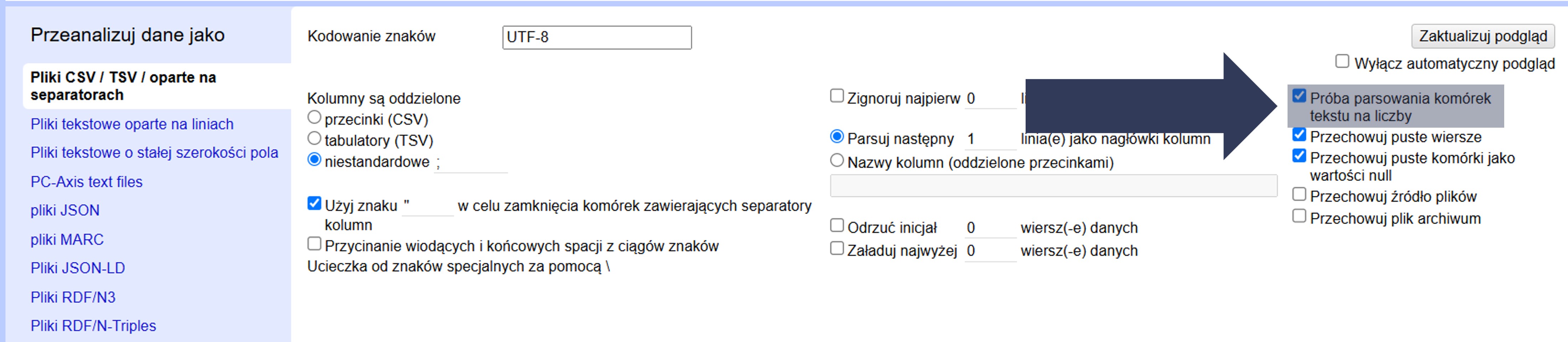
Task: Toggle Przechowuj puste komórki jako wartości null
Action: pyautogui.click(x=1299, y=156)
